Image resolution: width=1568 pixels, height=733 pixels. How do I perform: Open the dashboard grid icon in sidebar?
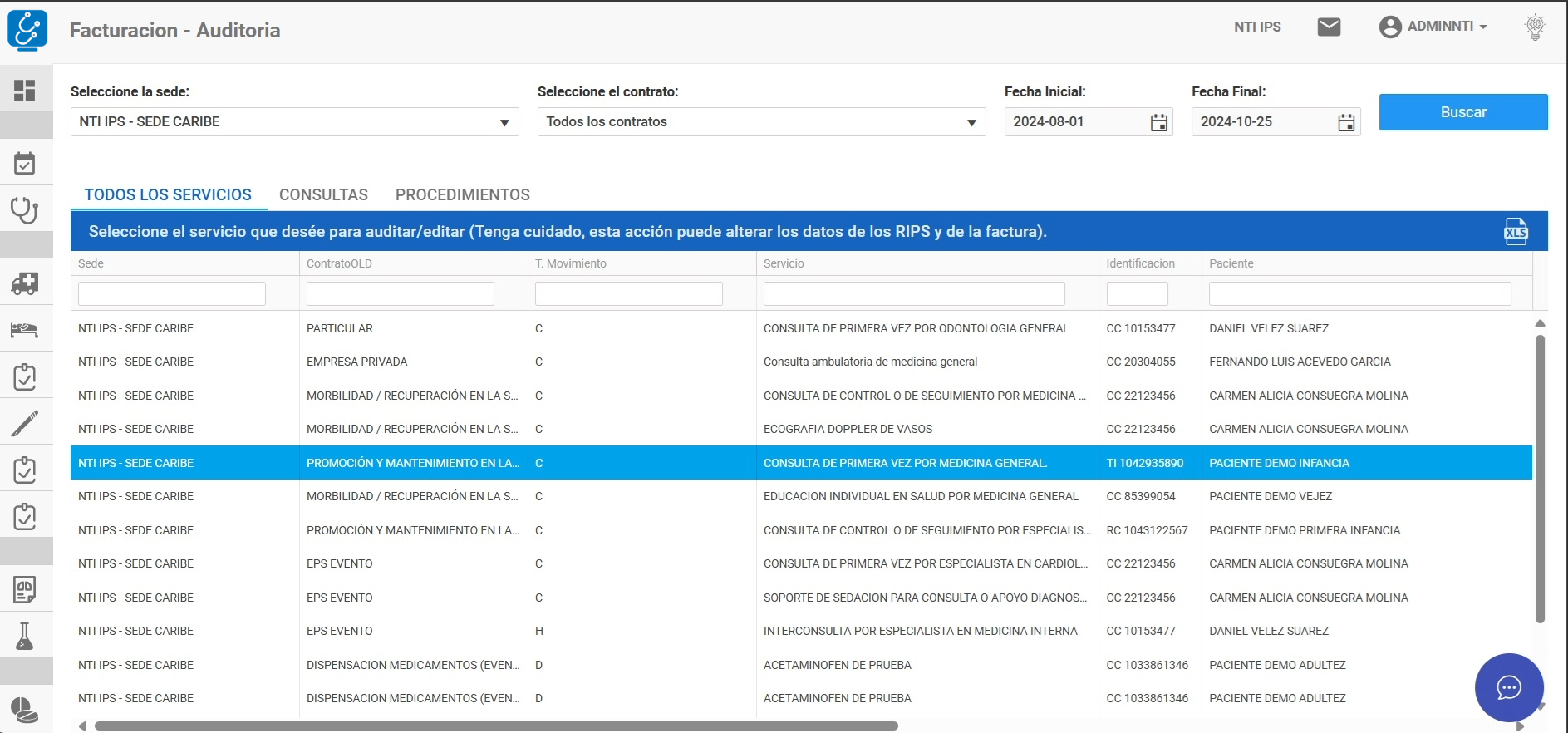pyautogui.click(x=25, y=90)
